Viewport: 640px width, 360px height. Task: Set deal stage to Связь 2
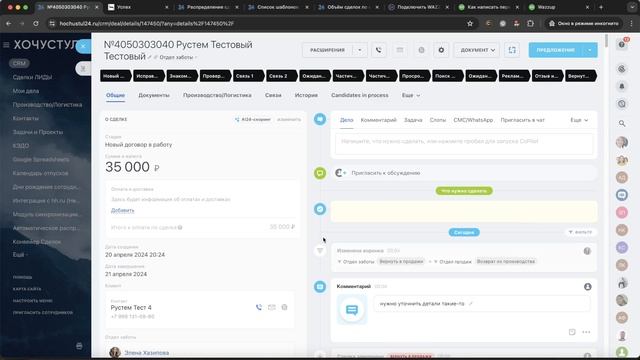(x=282, y=76)
